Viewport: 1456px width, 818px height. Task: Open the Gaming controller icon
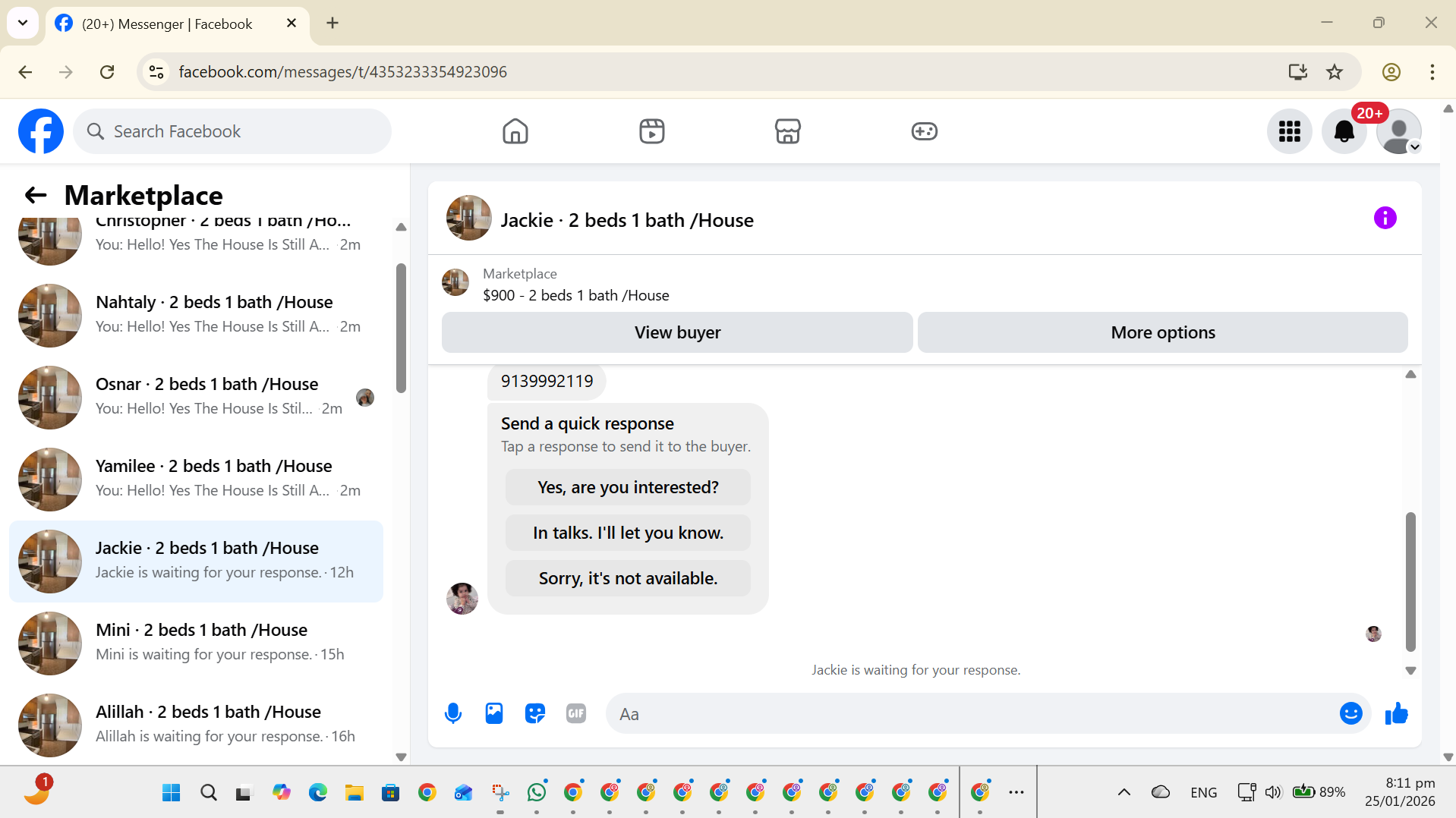tap(924, 131)
